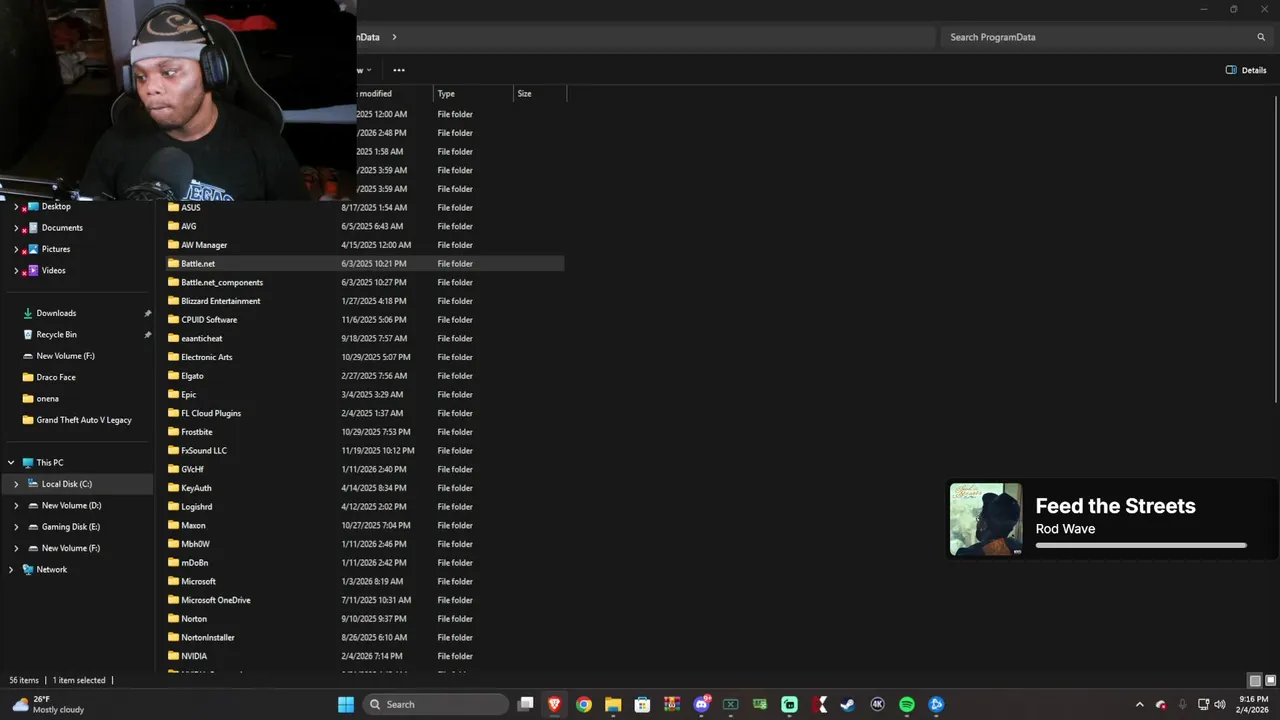Select the Elgato folder row
Image resolution: width=1280 pixels, height=720 pixels.
(365, 376)
